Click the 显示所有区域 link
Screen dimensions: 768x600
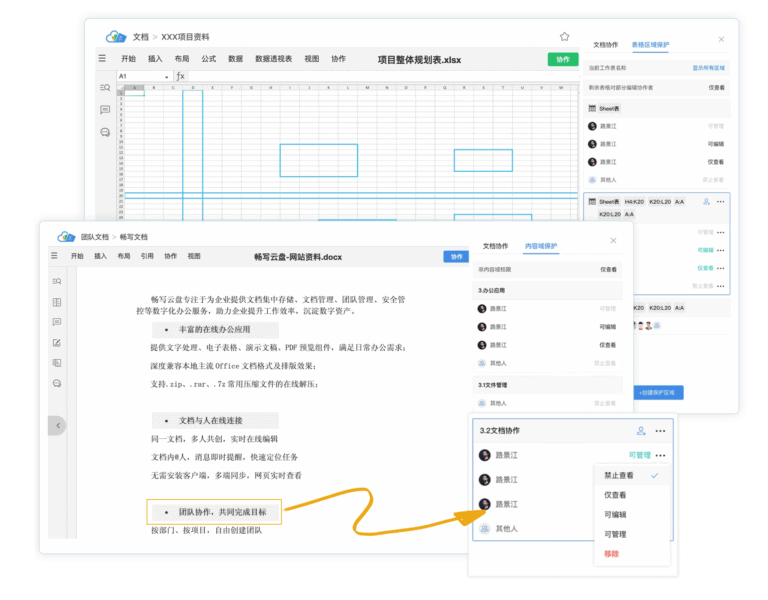(x=708, y=68)
